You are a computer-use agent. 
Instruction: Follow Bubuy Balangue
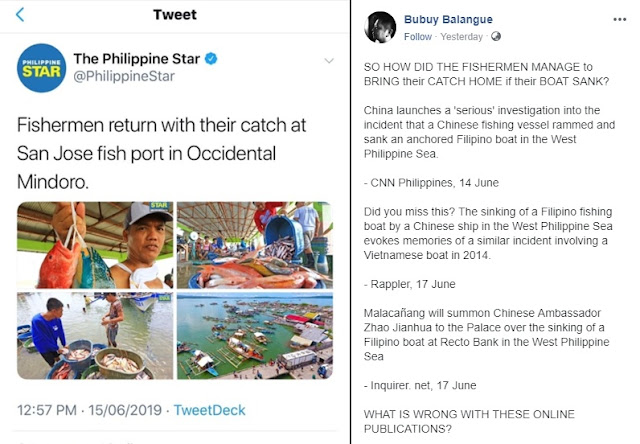coord(417,37)
